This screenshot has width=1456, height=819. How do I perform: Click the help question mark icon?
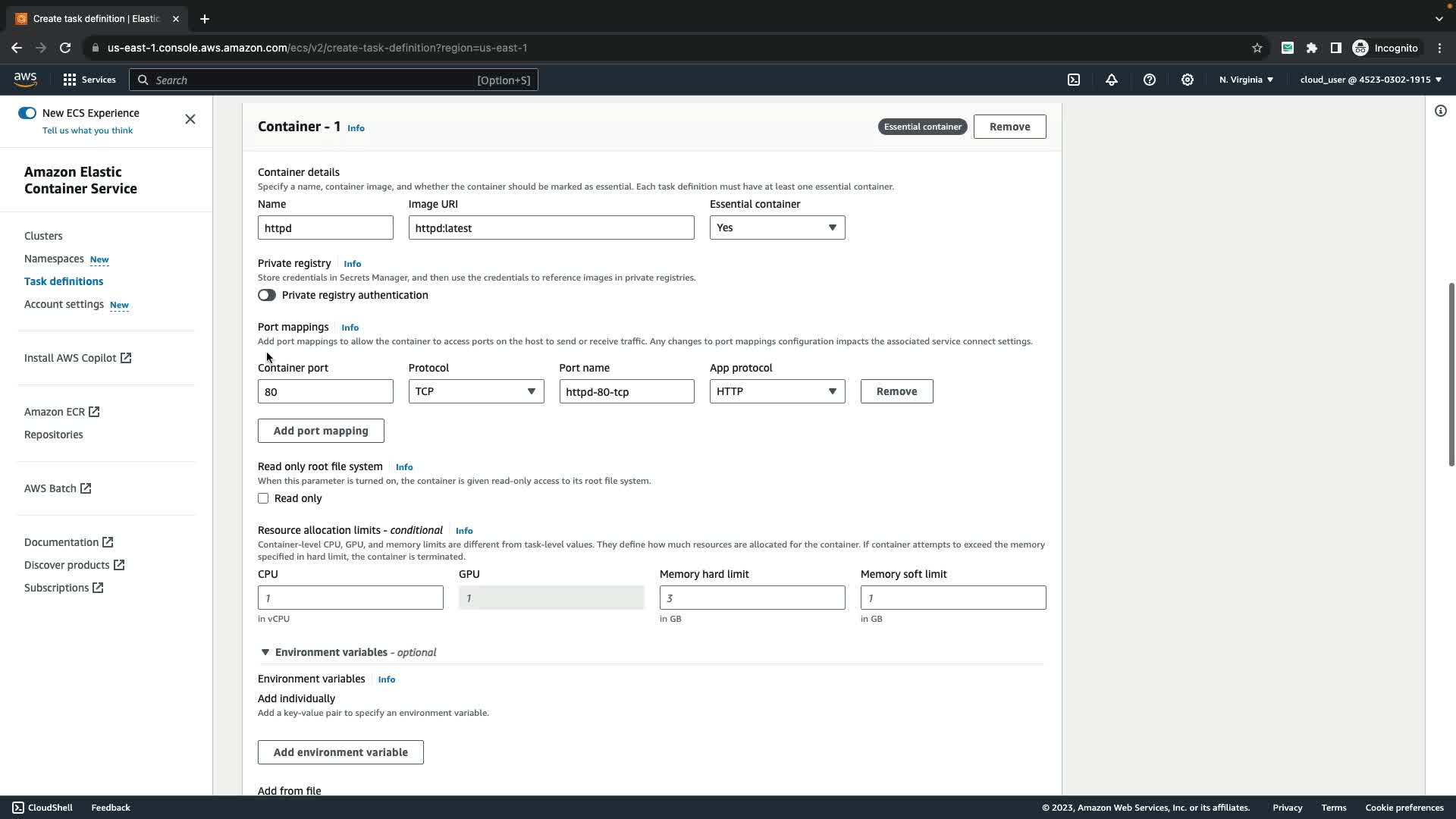click(1150, 80)
